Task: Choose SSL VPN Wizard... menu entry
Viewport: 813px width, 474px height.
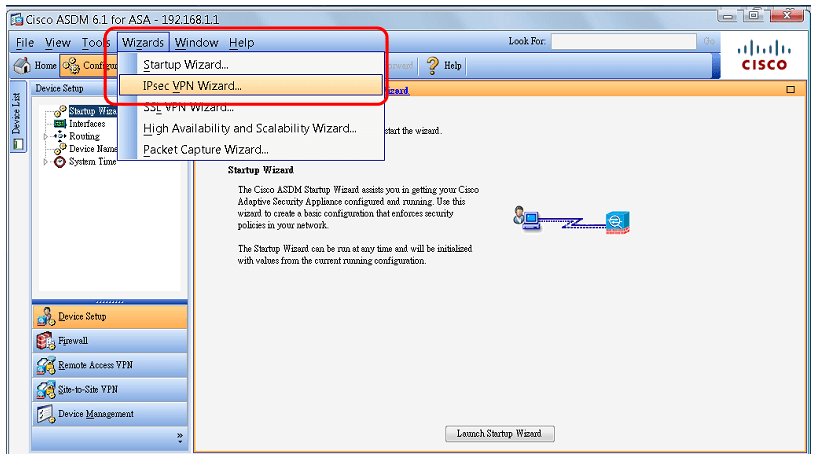Action: [x=251, y=107]
